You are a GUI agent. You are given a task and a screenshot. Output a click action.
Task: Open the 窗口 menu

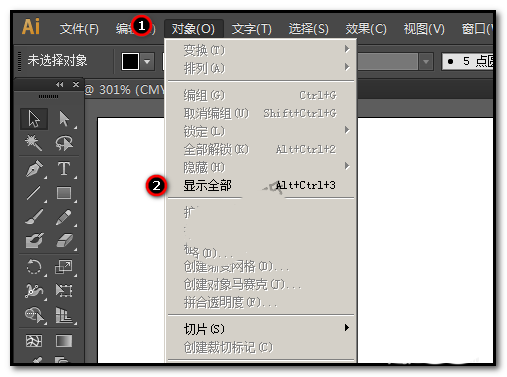pyautogui.click(x=477, y=29)
